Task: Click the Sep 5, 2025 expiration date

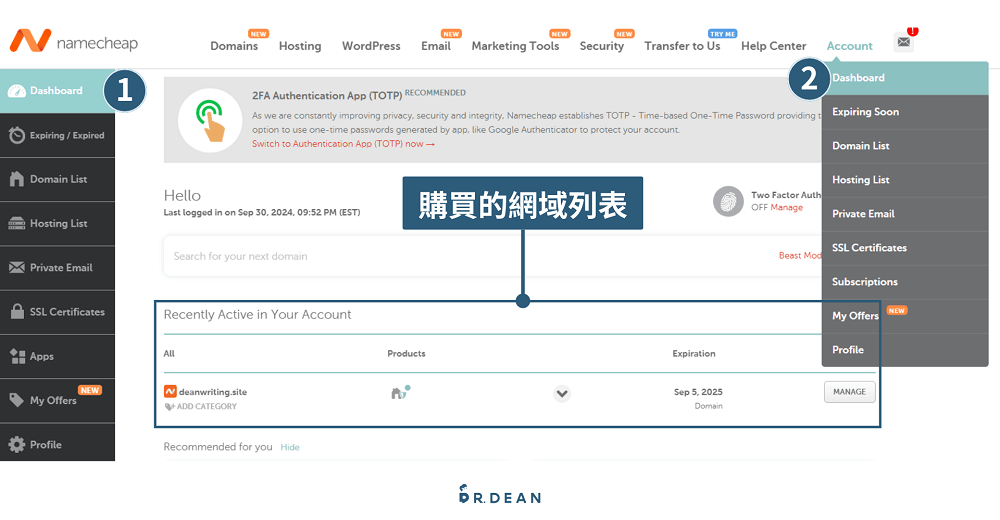Action: pos(698,392)
